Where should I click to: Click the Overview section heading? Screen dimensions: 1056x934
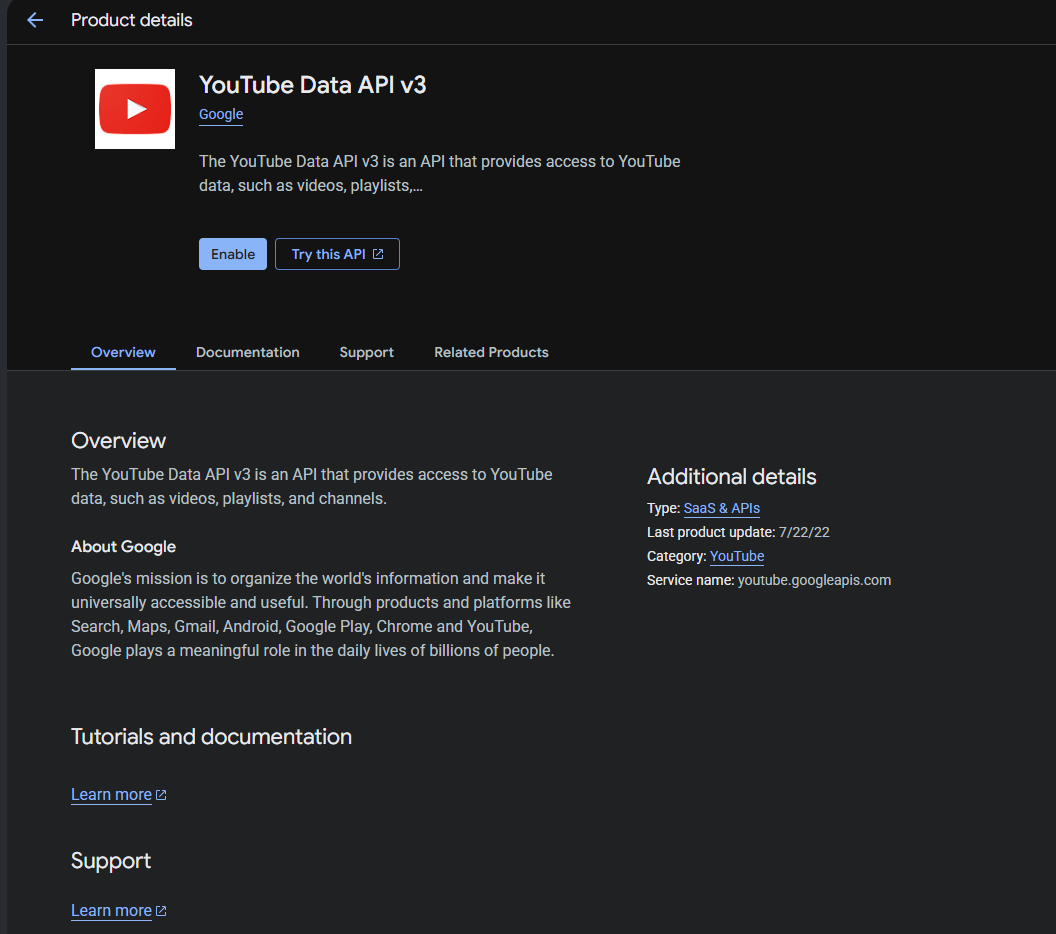[x=119, y=440]
